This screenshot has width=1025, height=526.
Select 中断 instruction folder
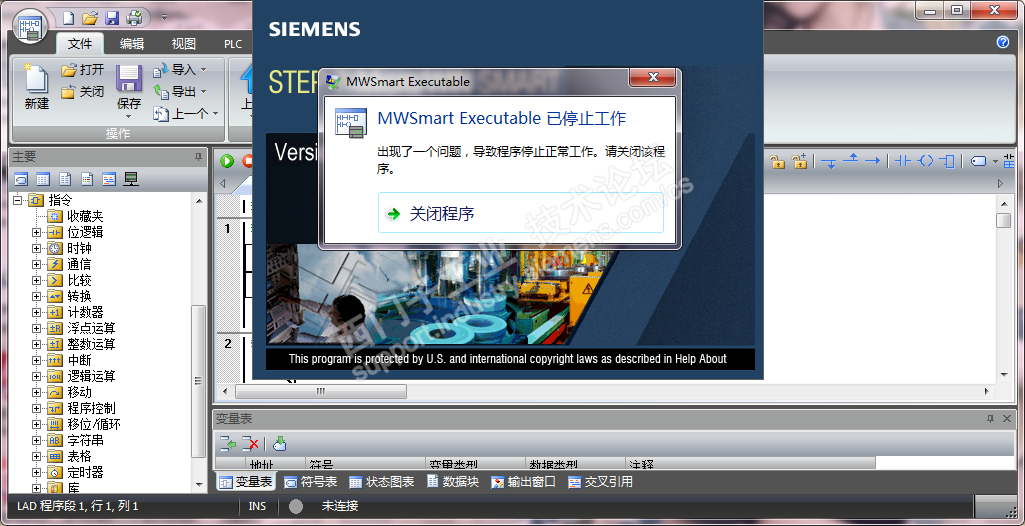(x=79, y=360)
